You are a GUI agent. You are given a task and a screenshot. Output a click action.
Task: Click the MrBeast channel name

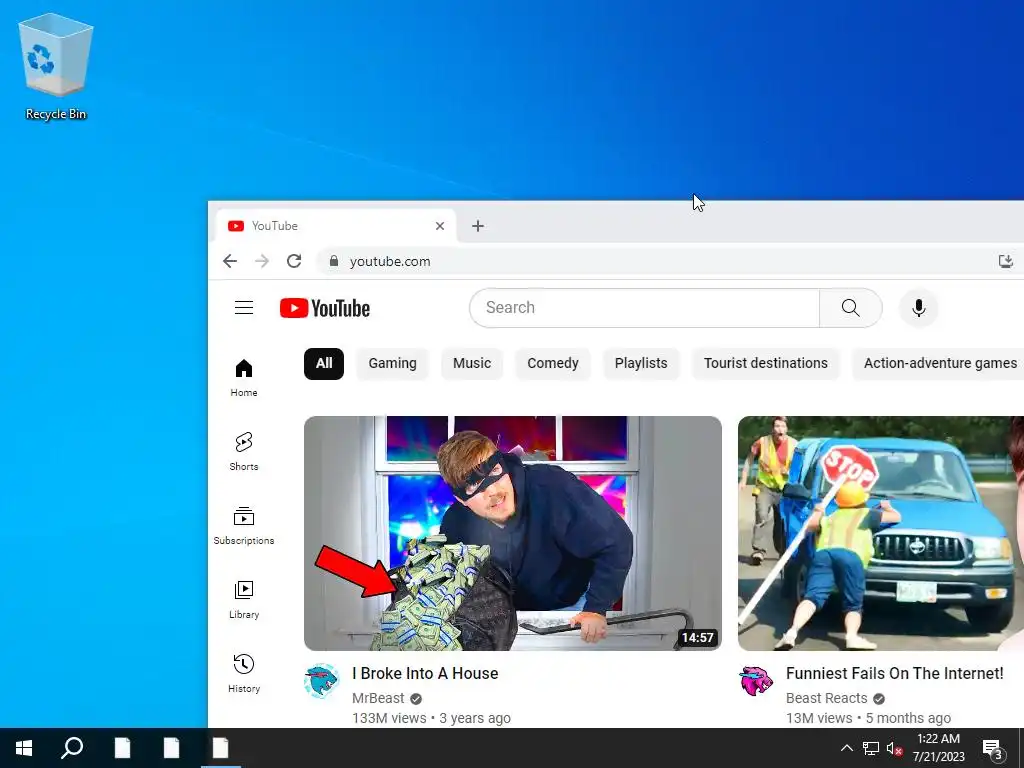[x=378, y=698]
